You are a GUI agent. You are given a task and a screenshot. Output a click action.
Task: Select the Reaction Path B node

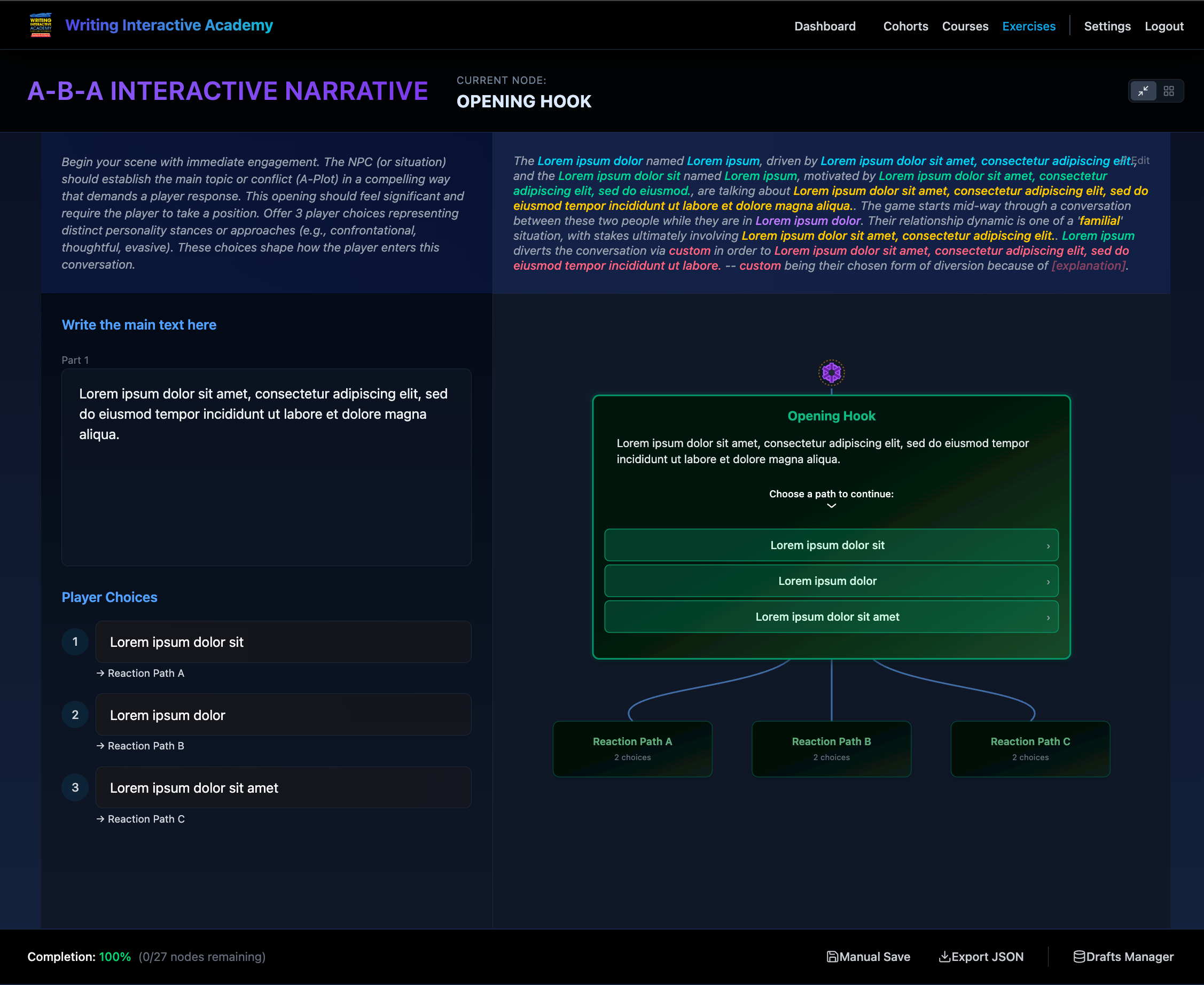pos(831,749)
